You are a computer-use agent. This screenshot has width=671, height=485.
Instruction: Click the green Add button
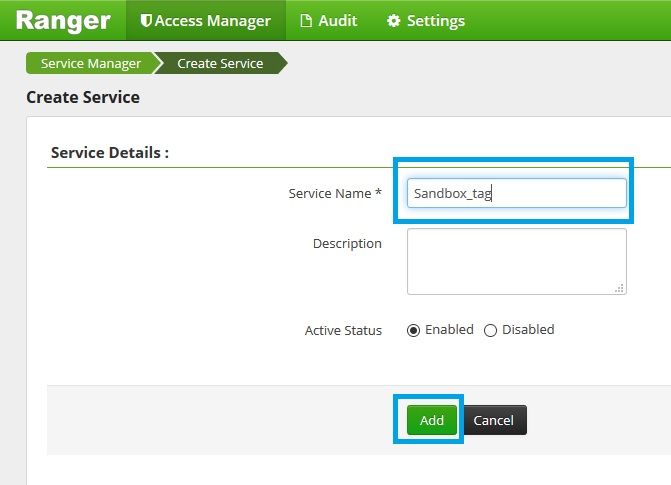(432, 420)
